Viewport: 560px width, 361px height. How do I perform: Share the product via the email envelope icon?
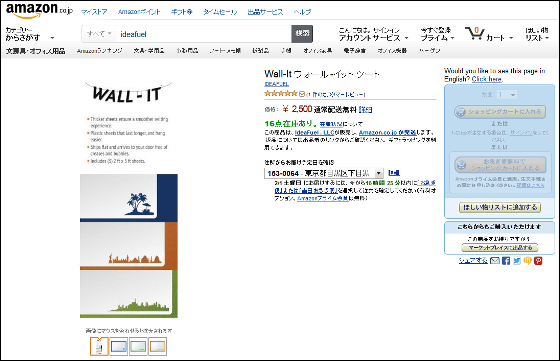click(495, 261)
